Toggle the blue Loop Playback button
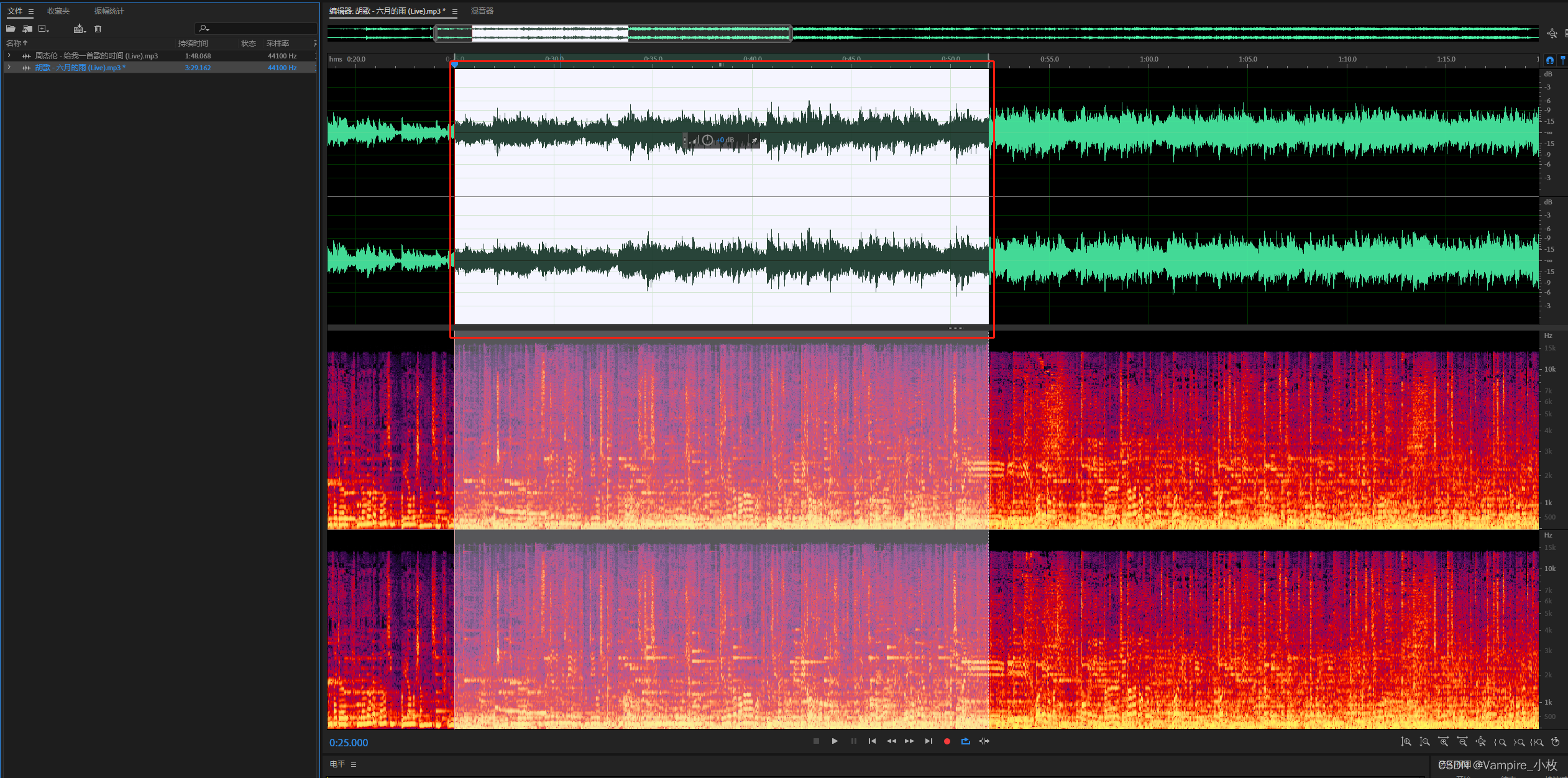The width and height of the screenshot is (1568, 778). click(x=965, y=741)
